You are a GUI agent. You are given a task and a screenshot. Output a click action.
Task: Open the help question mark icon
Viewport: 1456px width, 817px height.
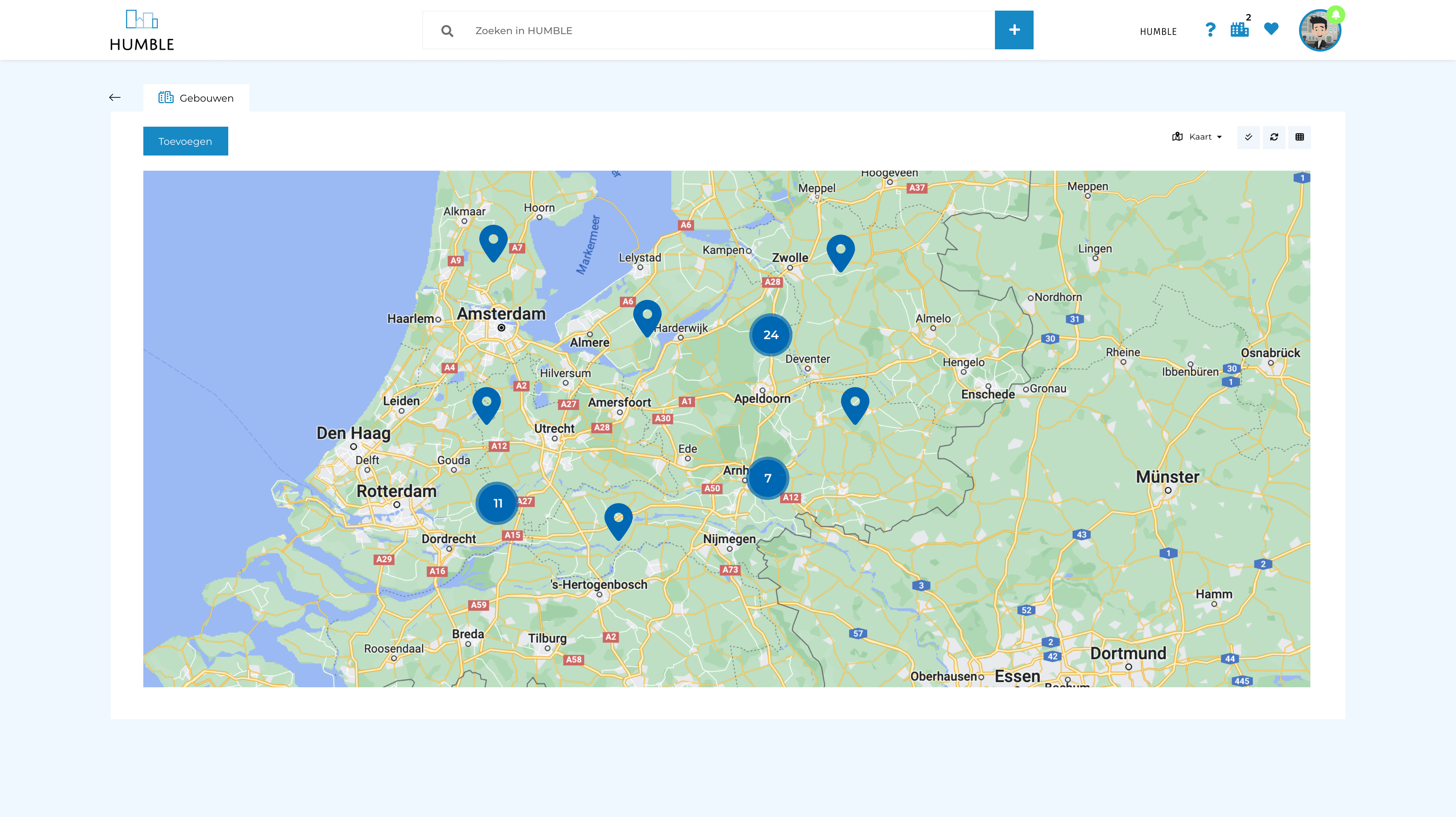(1210, 30)
